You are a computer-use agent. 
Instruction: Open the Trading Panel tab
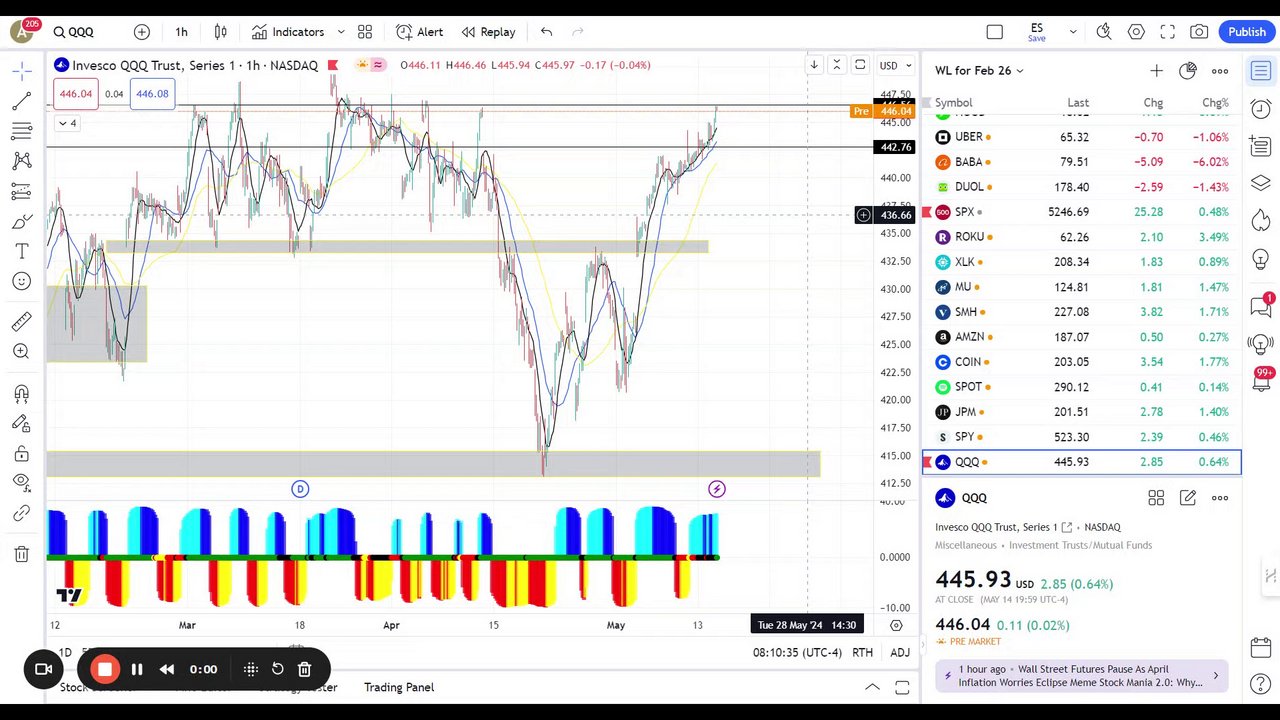[x=399, y=687]
